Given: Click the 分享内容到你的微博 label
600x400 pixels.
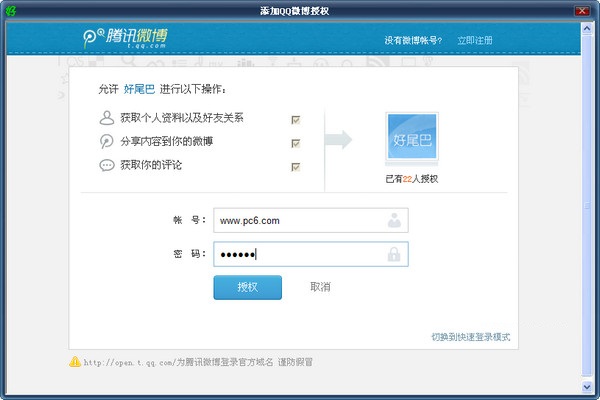Looking at the screenshot, I should coord(166,142).
